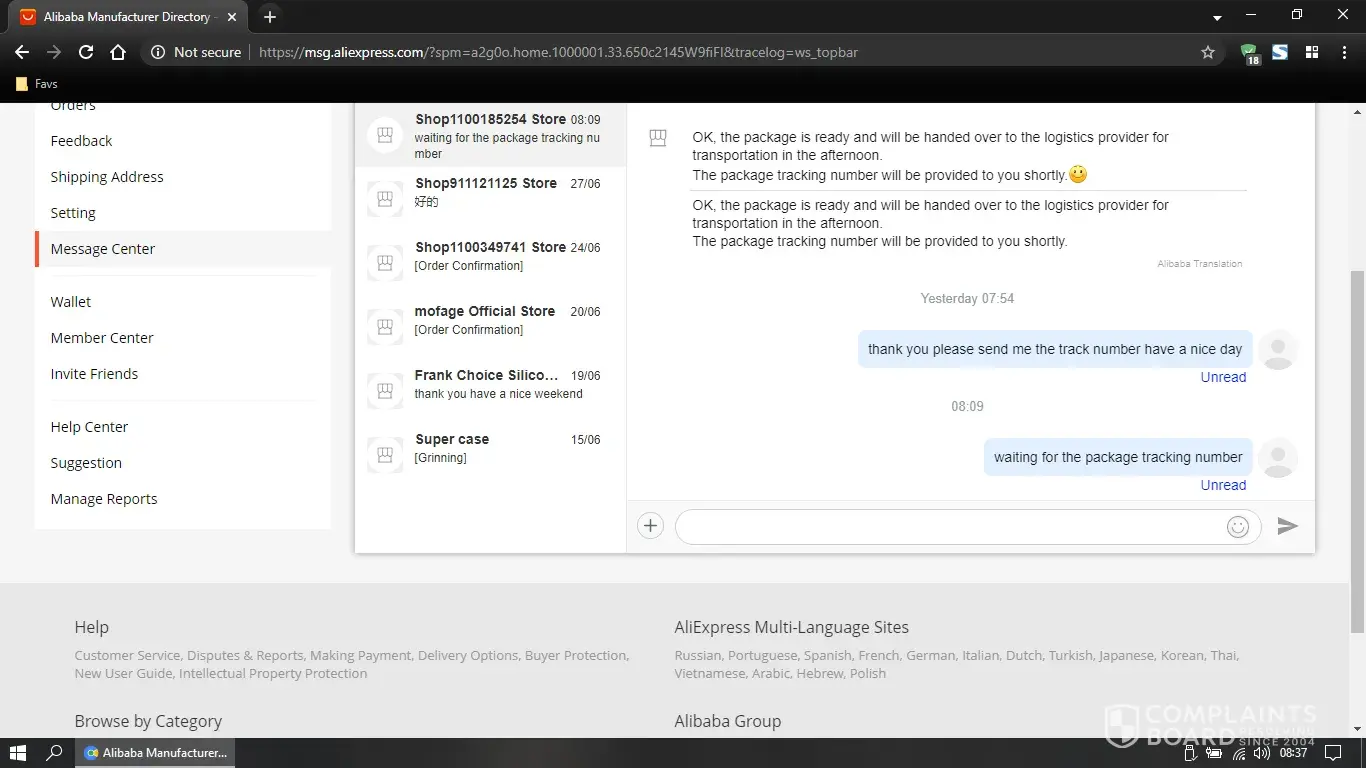Reload the page using the refresh icon
Viewport: 1366px width, 768px height.
coord(86,52)
